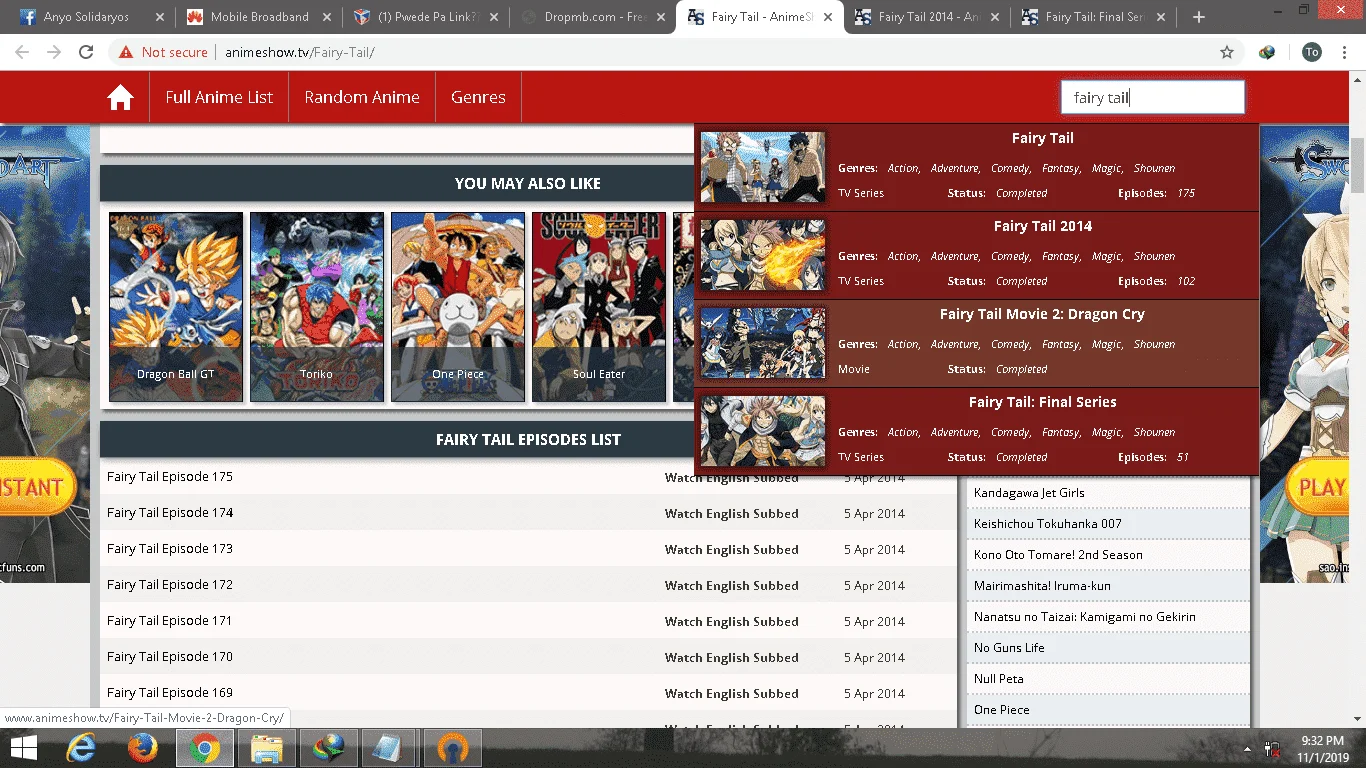Open Genres menu

pos(478,97)
